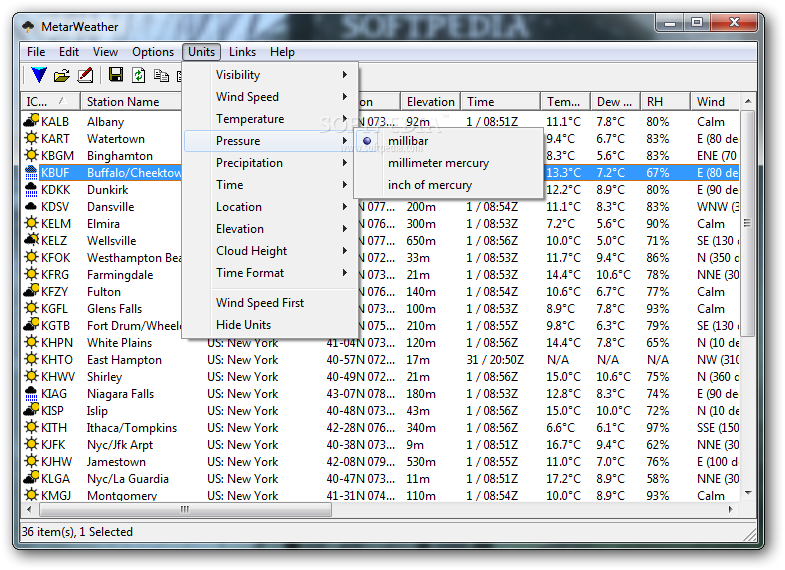785x570 pixels.
Task: Click the sun icon beside KJFK
Action: [x=31, y=444]
